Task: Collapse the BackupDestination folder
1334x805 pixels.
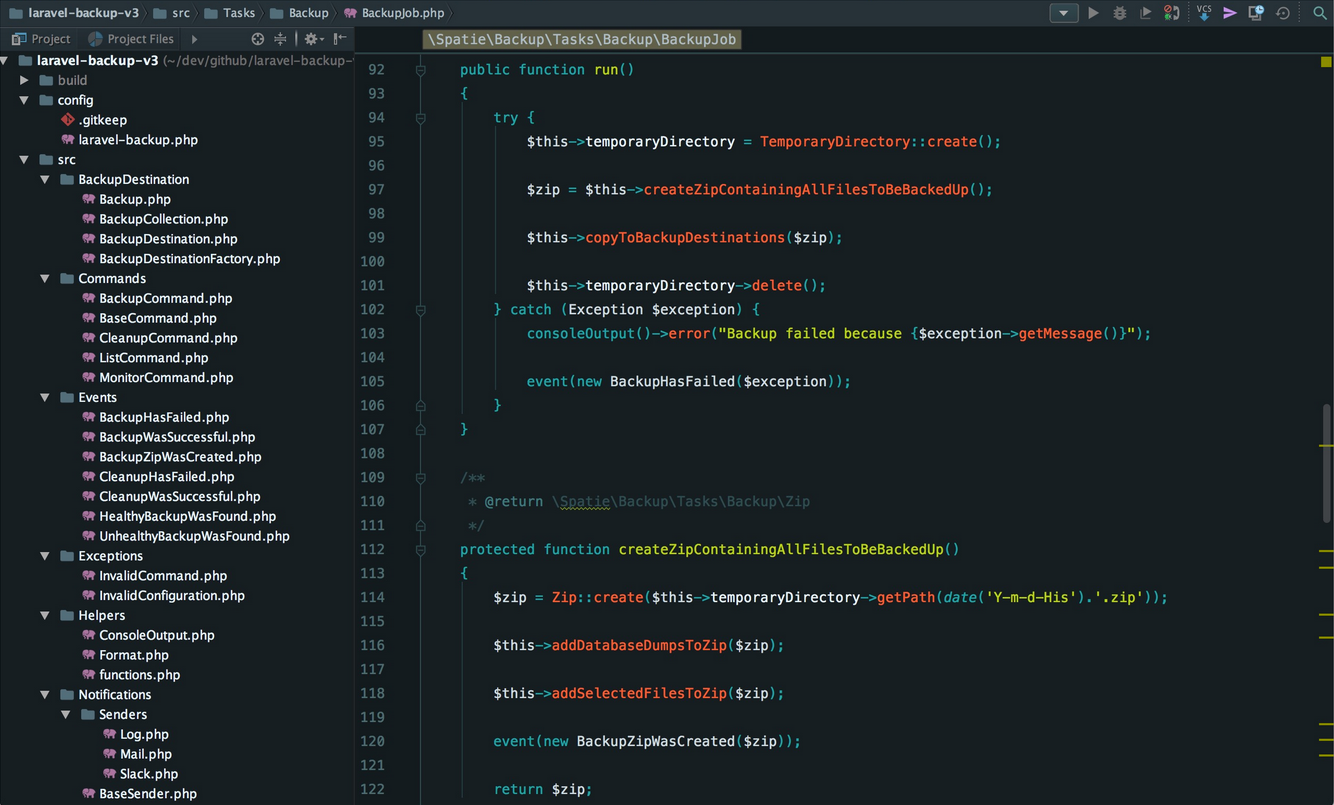Action: coord(45,180)
